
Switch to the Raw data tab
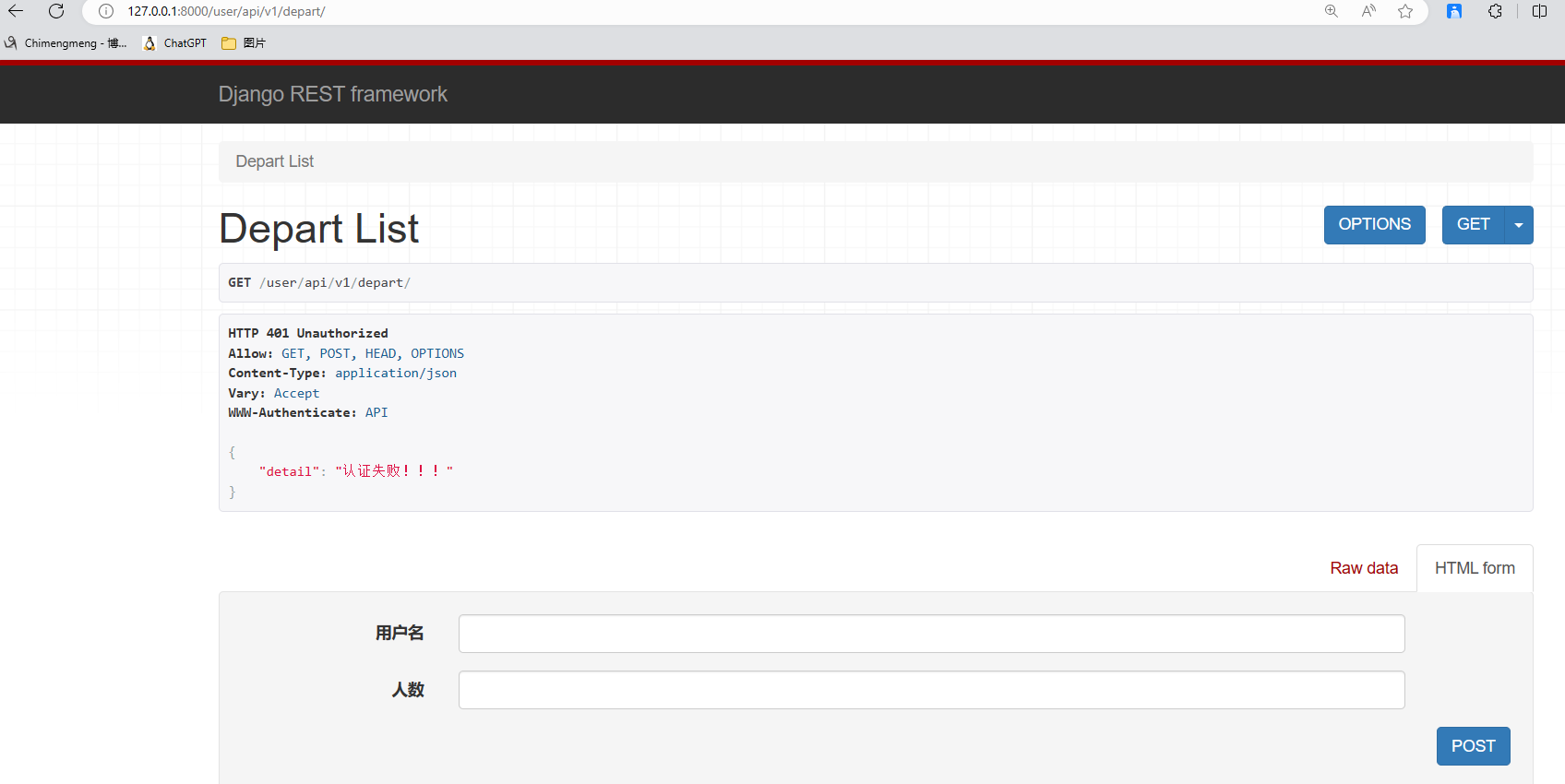pos(1364,568)
